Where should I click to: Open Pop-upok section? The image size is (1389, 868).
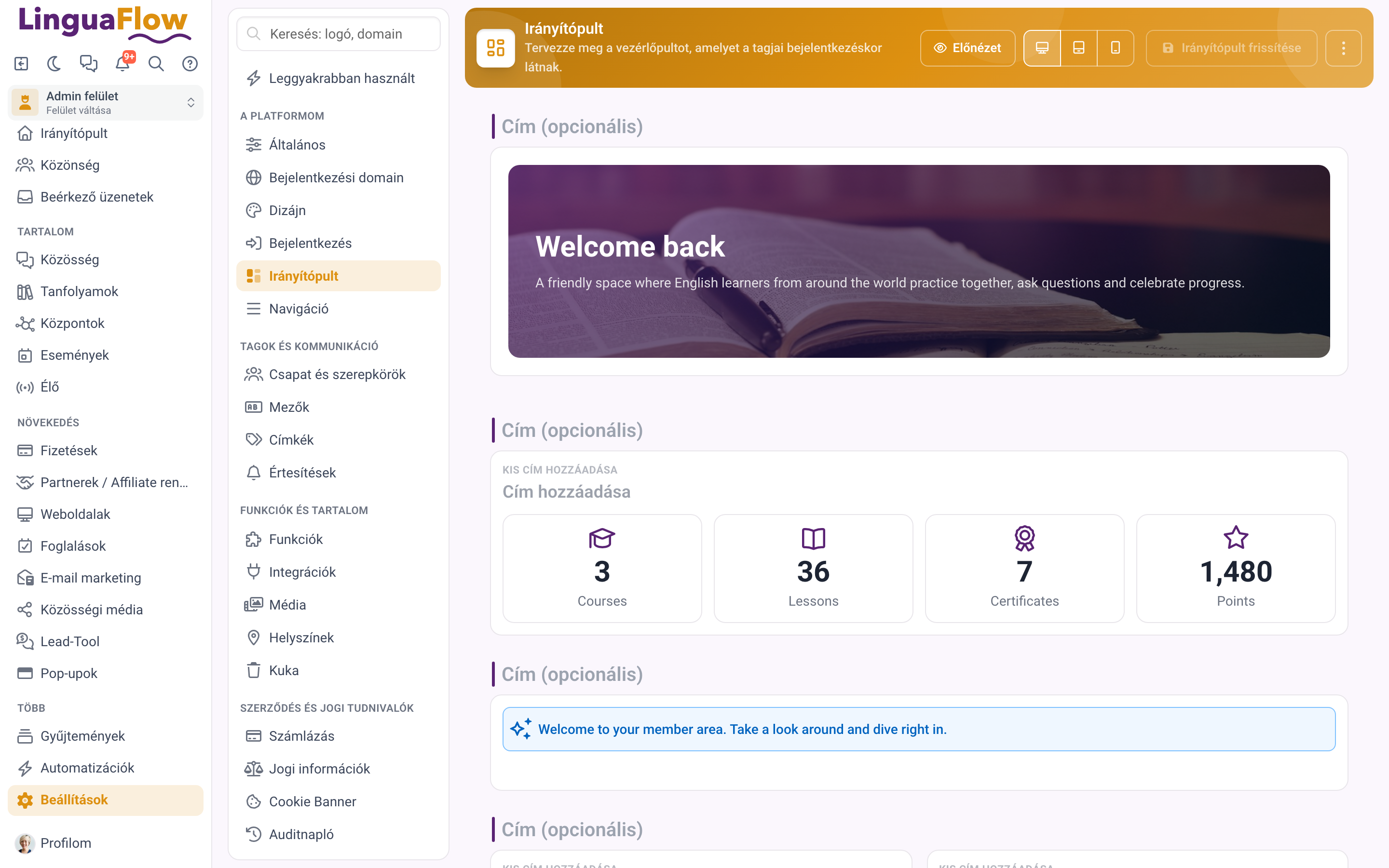[106, 673]
